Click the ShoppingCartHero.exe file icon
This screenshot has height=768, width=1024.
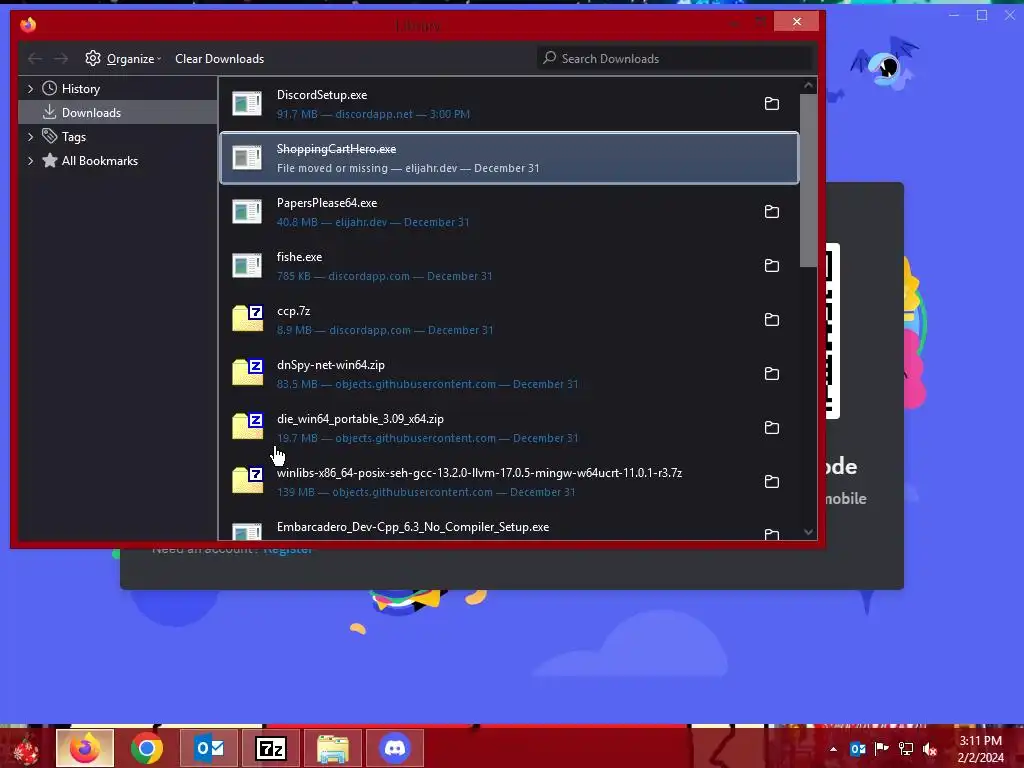point(248,158)
